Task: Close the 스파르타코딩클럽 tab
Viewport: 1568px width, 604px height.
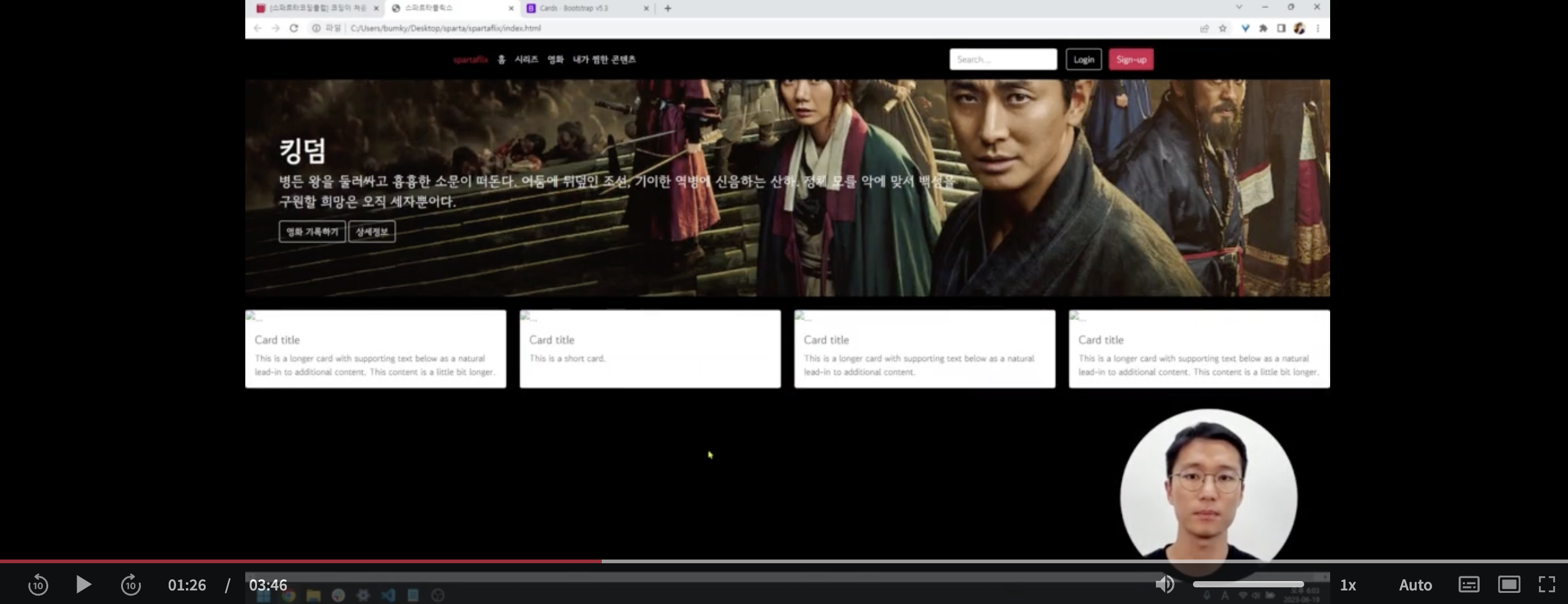Action: tap(376, 8)
